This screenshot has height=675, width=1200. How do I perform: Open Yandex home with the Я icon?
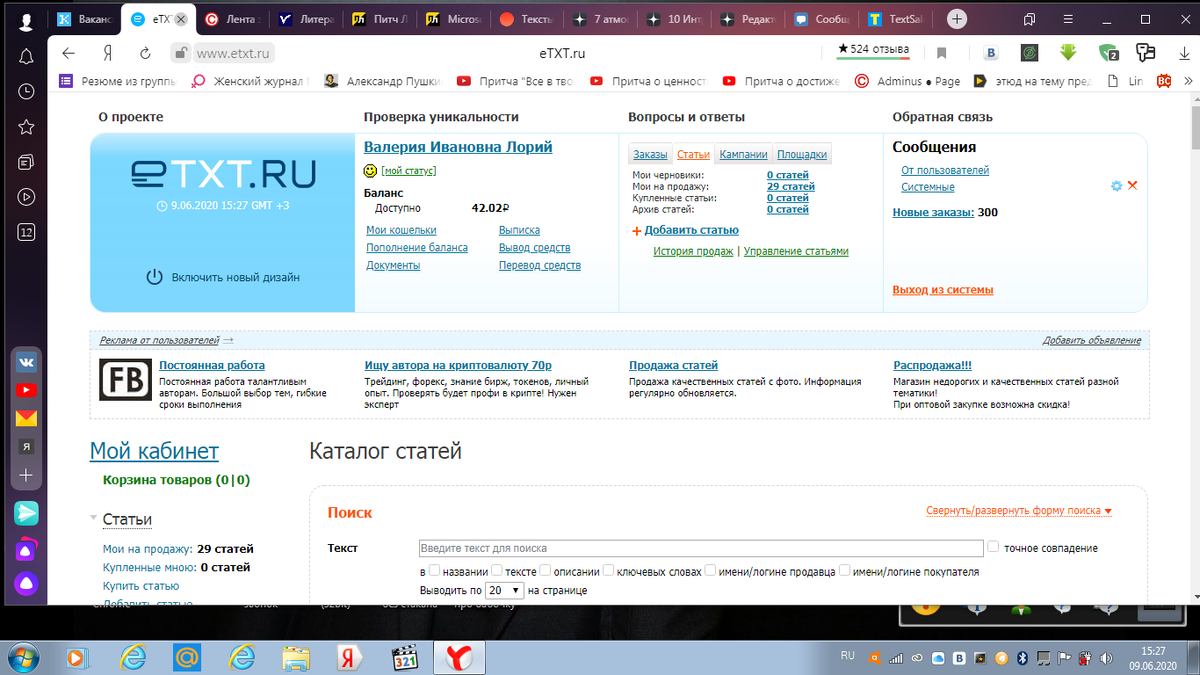(x=107, y=54)
